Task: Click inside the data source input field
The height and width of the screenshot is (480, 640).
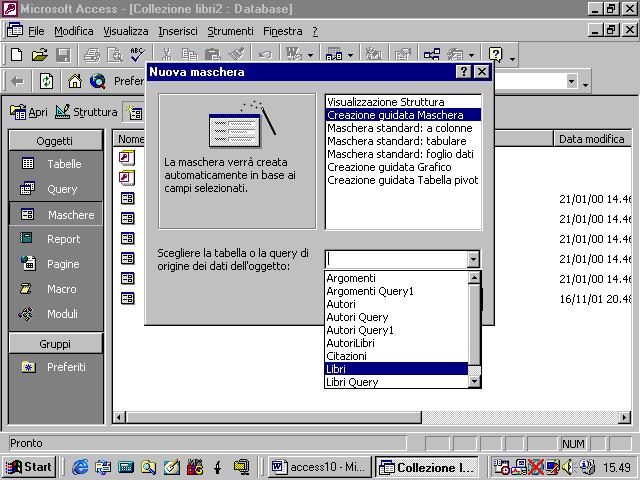Action: (x=397, y=259)
